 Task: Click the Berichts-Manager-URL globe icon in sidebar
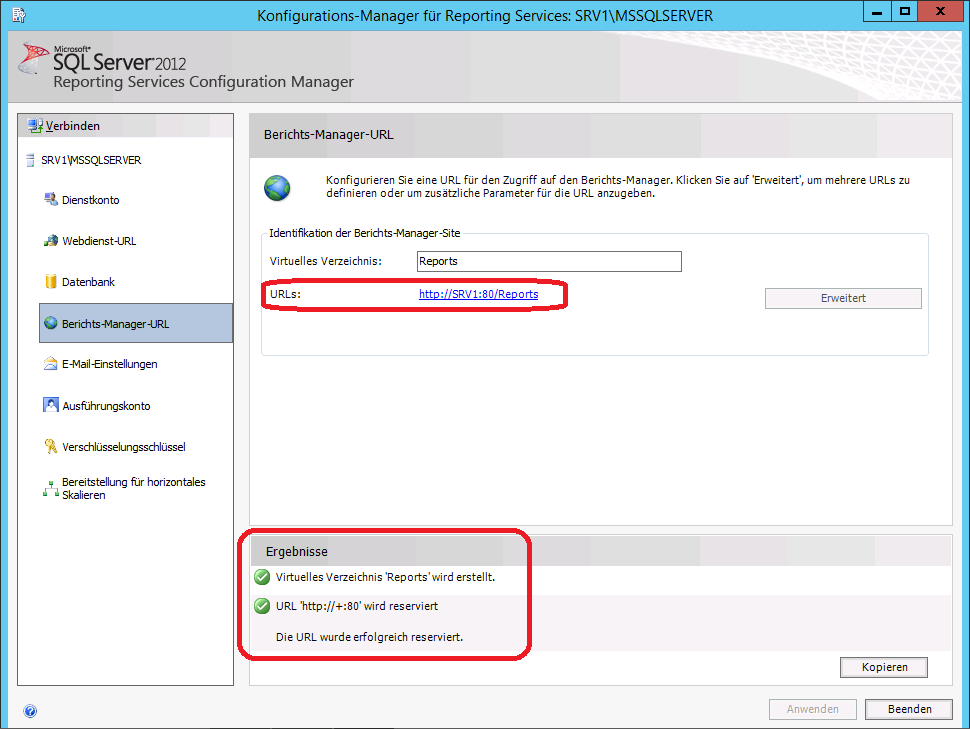pos(51,323)
